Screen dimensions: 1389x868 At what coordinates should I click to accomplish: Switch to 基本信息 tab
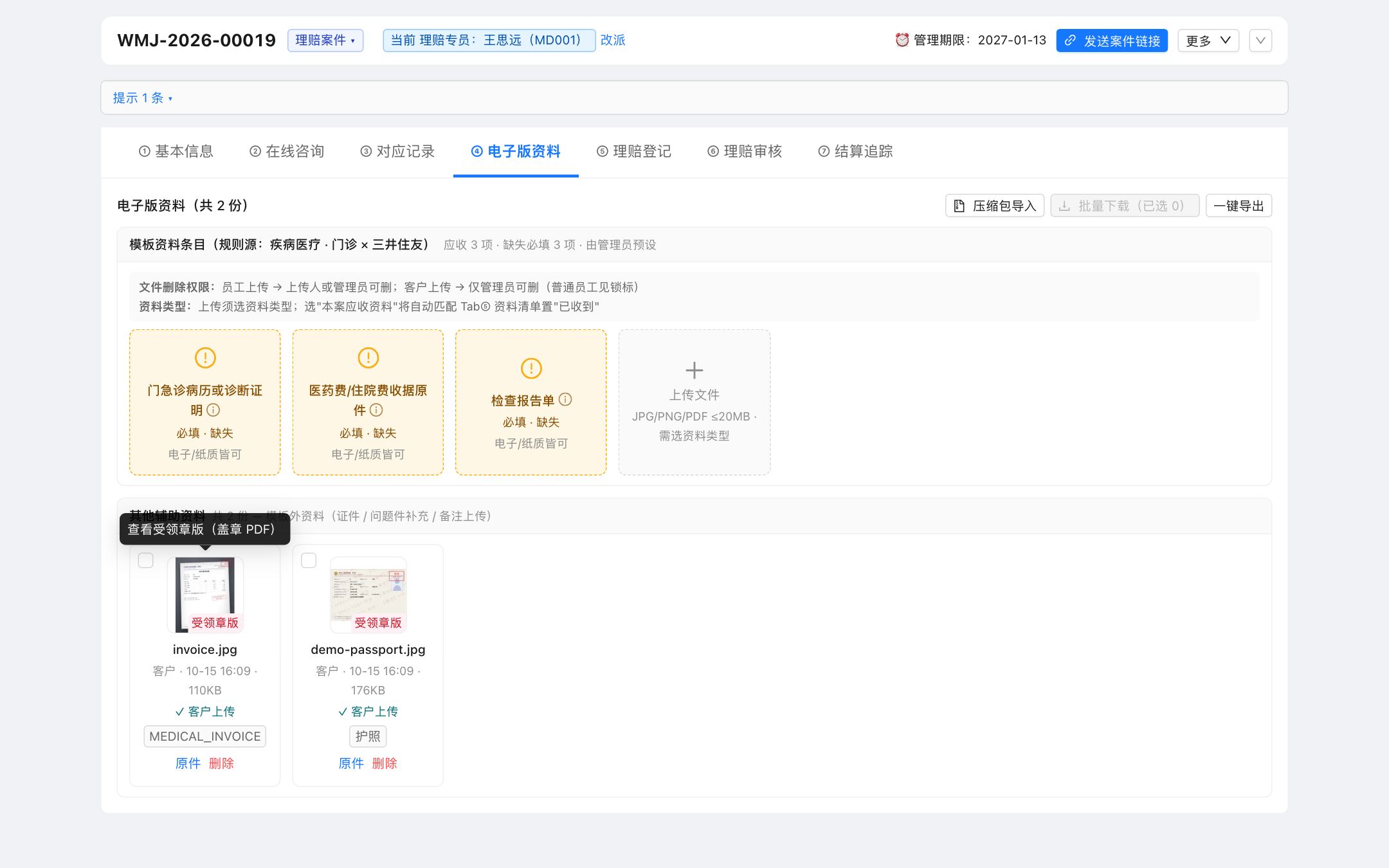[176, 151]
